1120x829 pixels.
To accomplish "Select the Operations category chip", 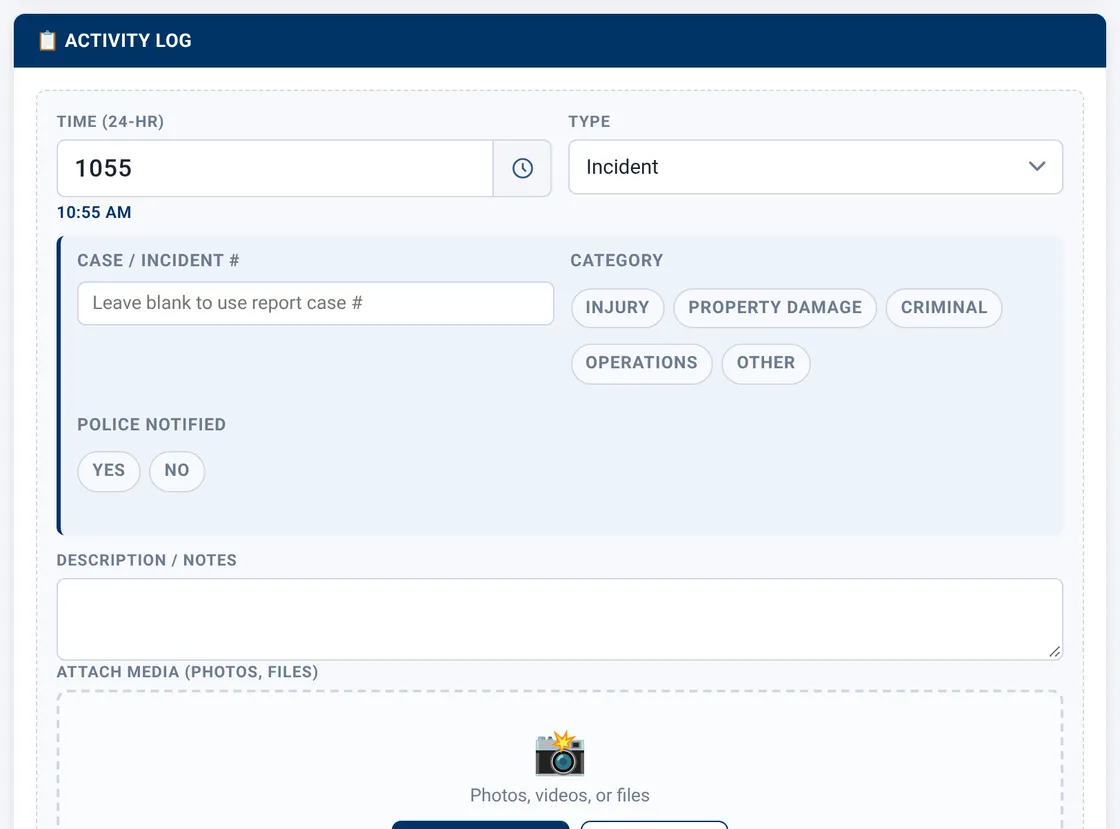I will pyautogui.click(x=641, y=363).
